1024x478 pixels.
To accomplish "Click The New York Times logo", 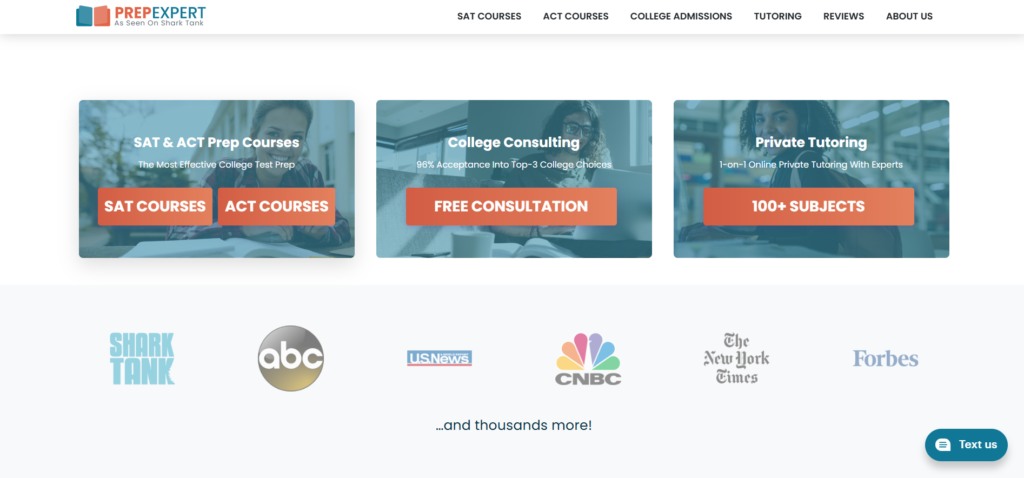I will pos(736,358).
